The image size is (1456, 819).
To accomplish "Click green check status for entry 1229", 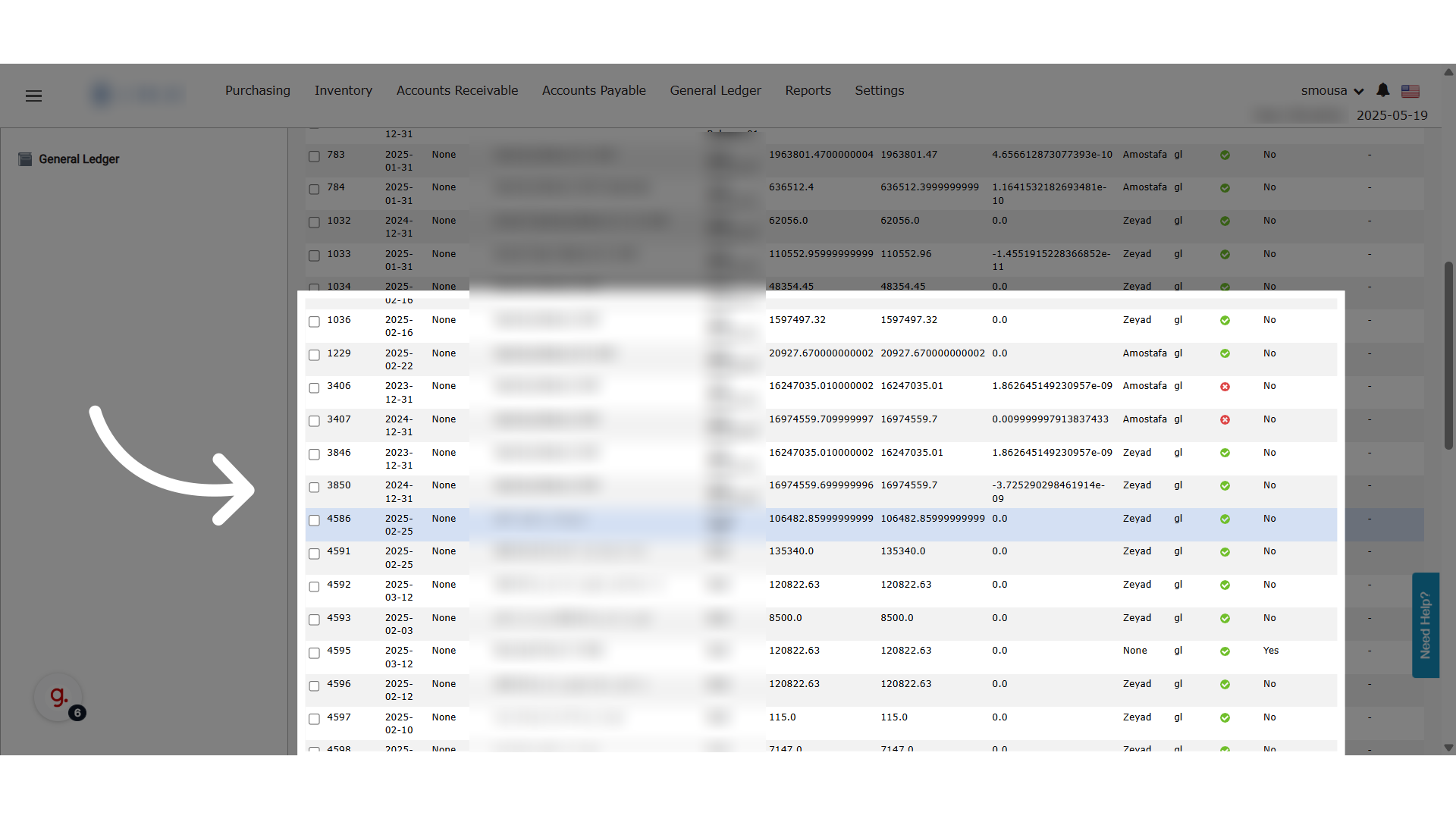I will 1225,353.
